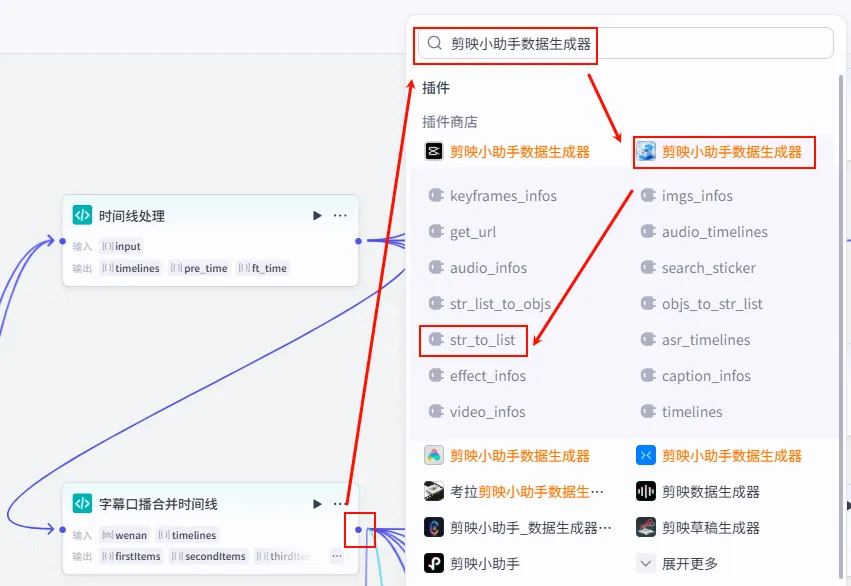Run the 字幕口播合并时间线 node
This screenshot has width=851, height=586.
tap(317, 504)
